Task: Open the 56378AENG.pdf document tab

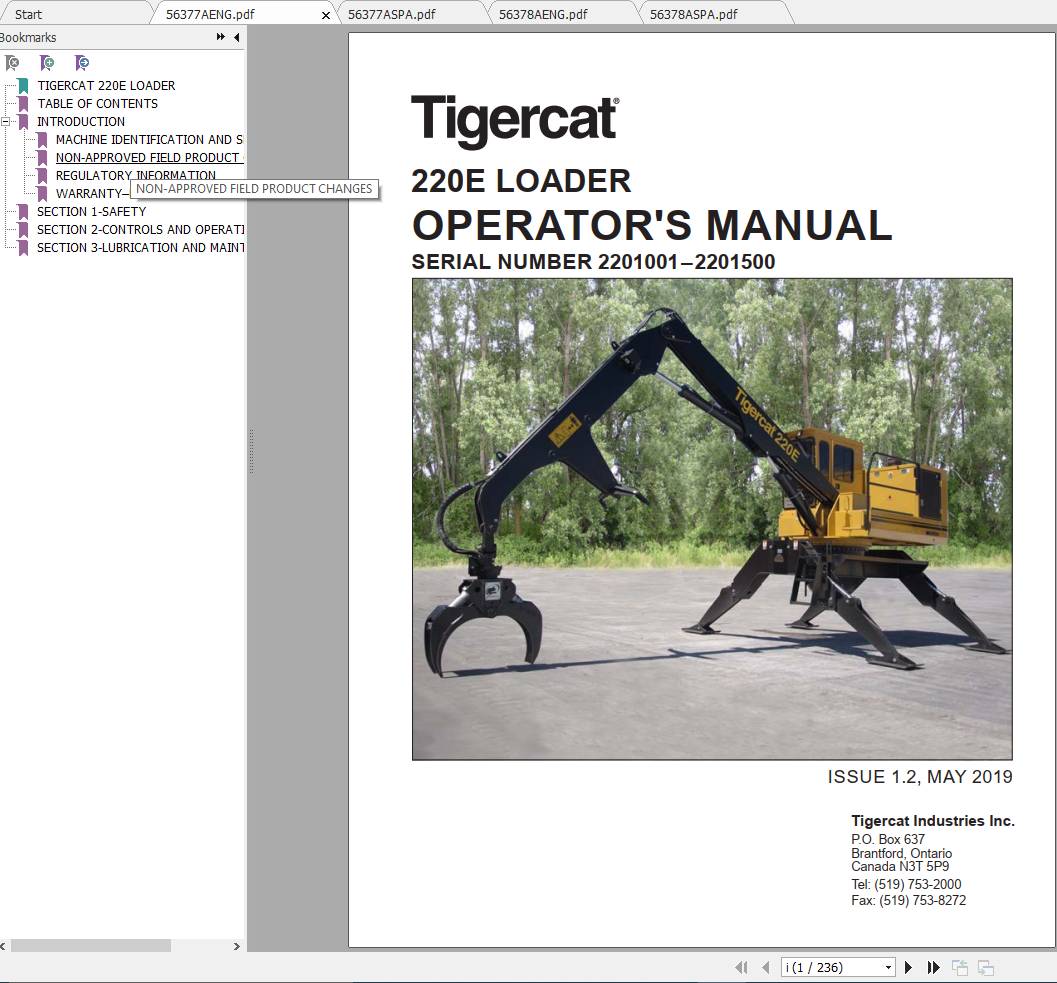Action: tap(545, 14)
